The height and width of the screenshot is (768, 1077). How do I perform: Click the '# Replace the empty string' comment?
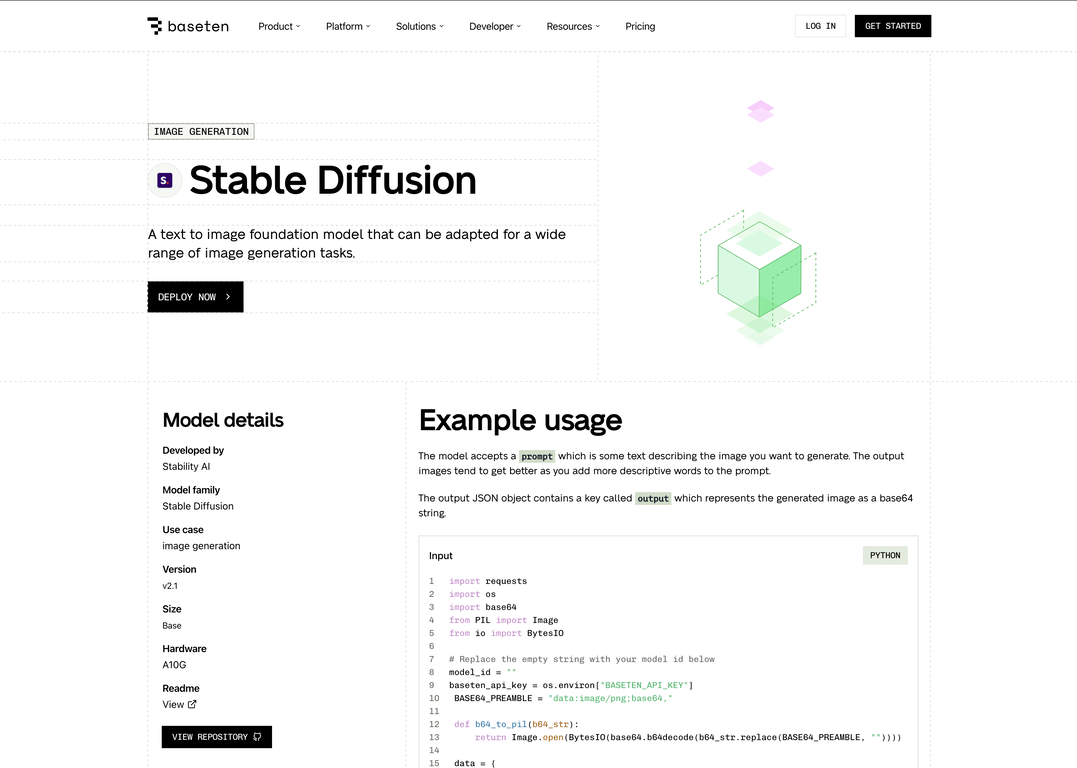pos(582,659)
